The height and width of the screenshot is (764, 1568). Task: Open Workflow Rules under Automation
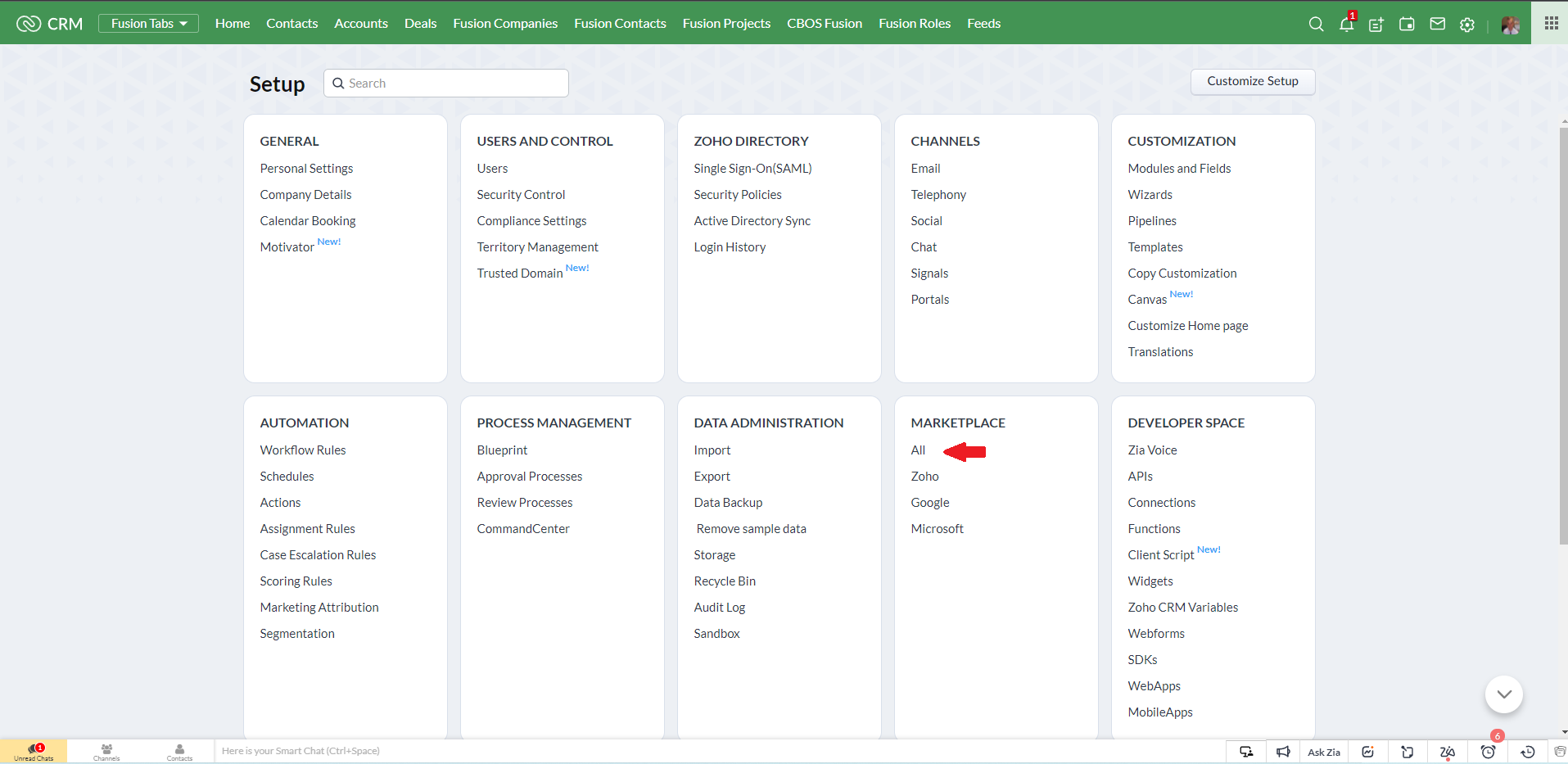click(x=303, y=450)
